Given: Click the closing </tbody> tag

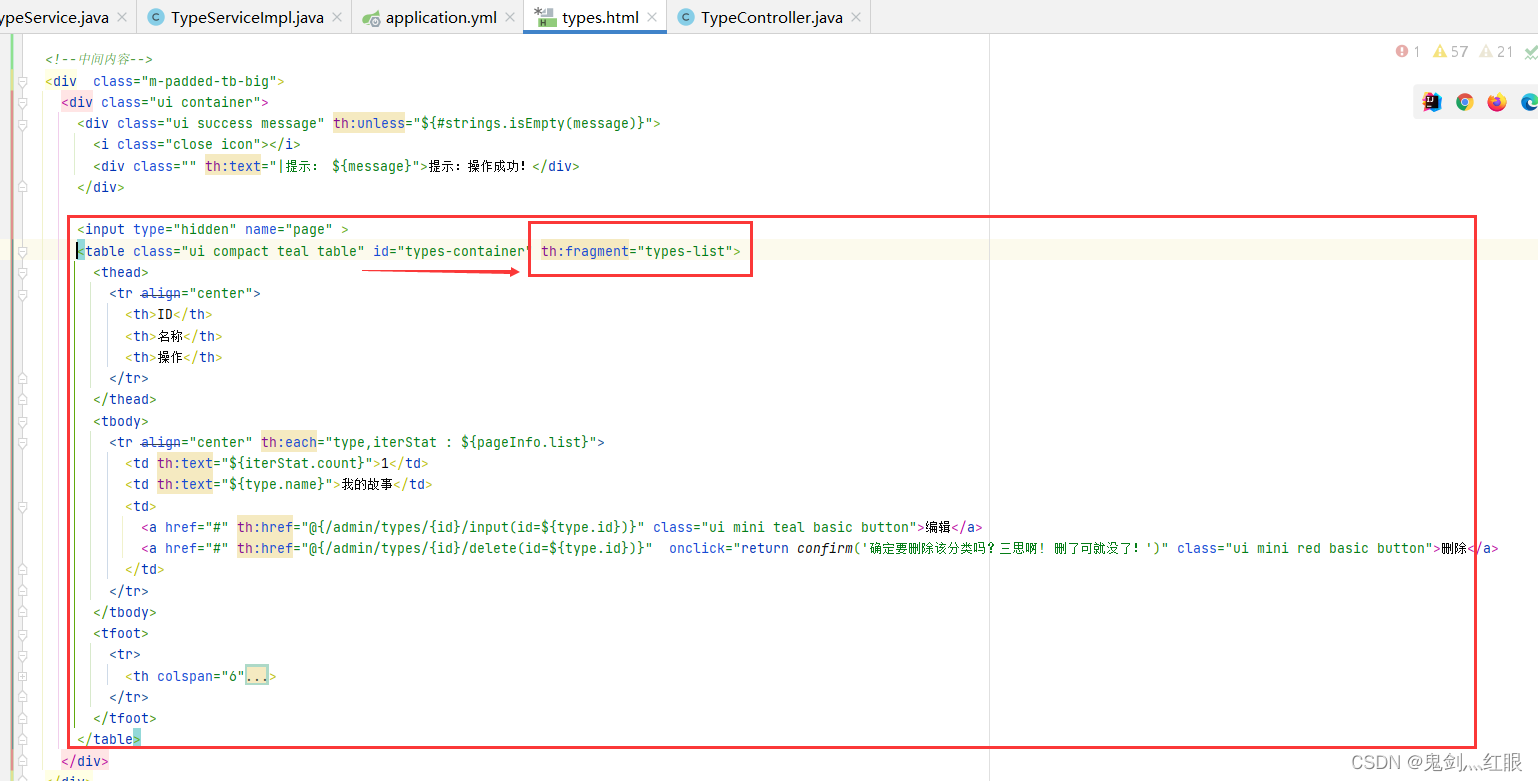Looking at the screenshot, I should pyautogui.click(x=125, y=612).
